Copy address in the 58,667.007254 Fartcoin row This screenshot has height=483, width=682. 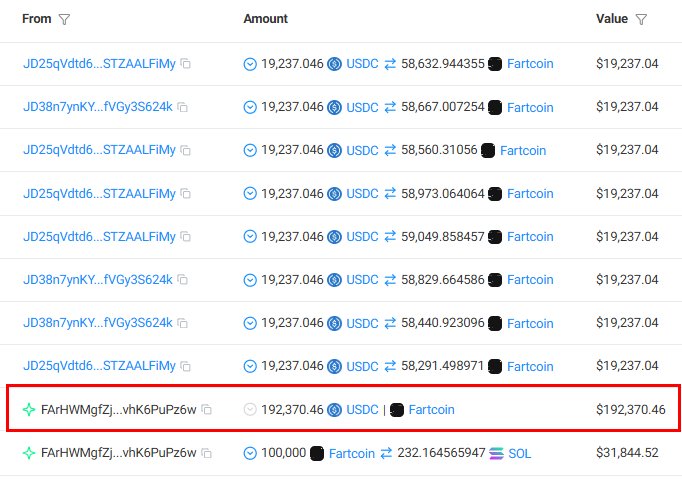pyautogui.click(x=183, y=107)
